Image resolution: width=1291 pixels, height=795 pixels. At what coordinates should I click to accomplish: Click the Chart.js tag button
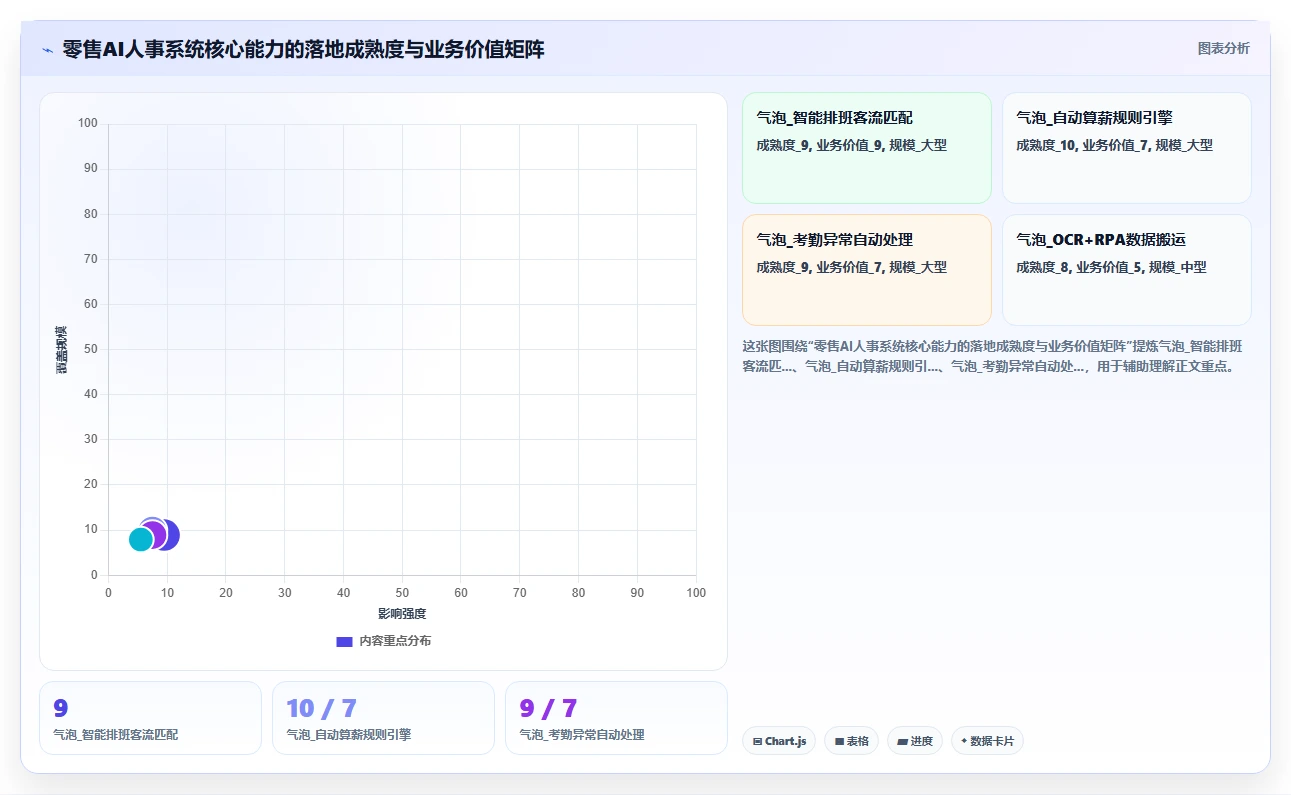[x=779, y=741]
